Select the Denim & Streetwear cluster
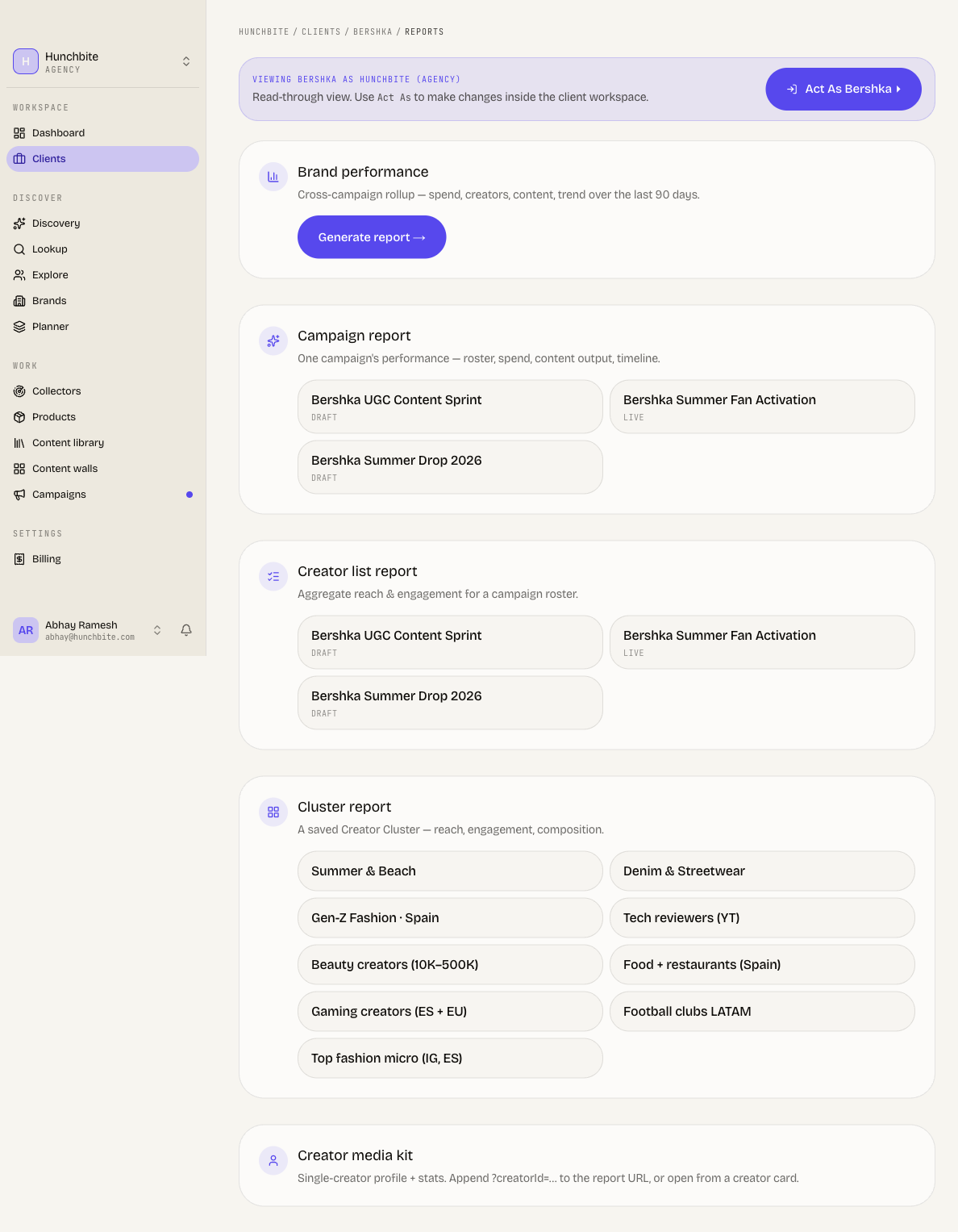This screenshot has width=958, height=1232. 762,871
